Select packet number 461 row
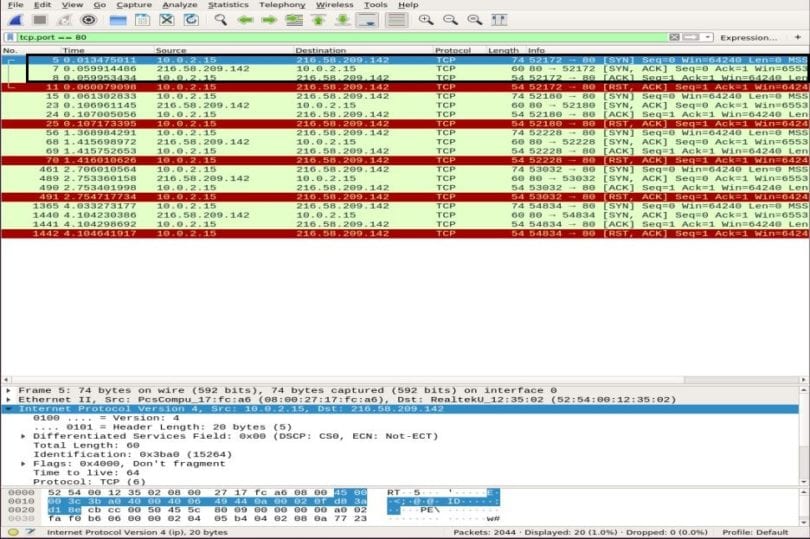 click(x=404, y=170)
